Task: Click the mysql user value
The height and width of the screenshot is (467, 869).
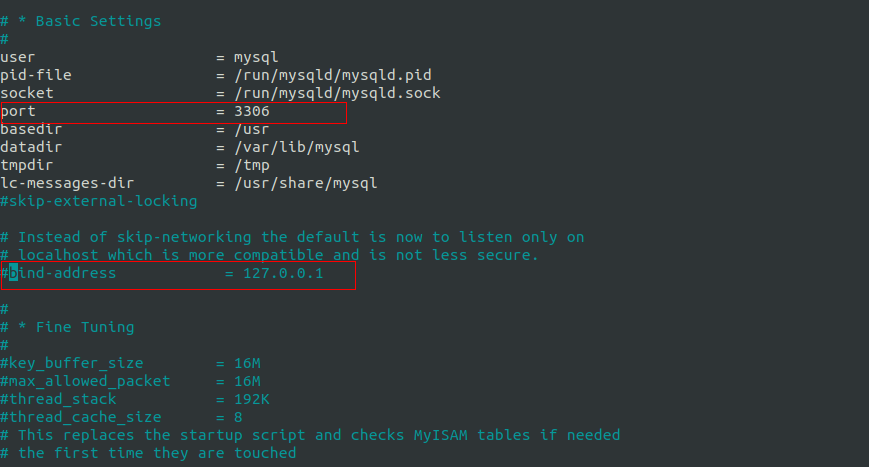Action: [x=256, y=57]
